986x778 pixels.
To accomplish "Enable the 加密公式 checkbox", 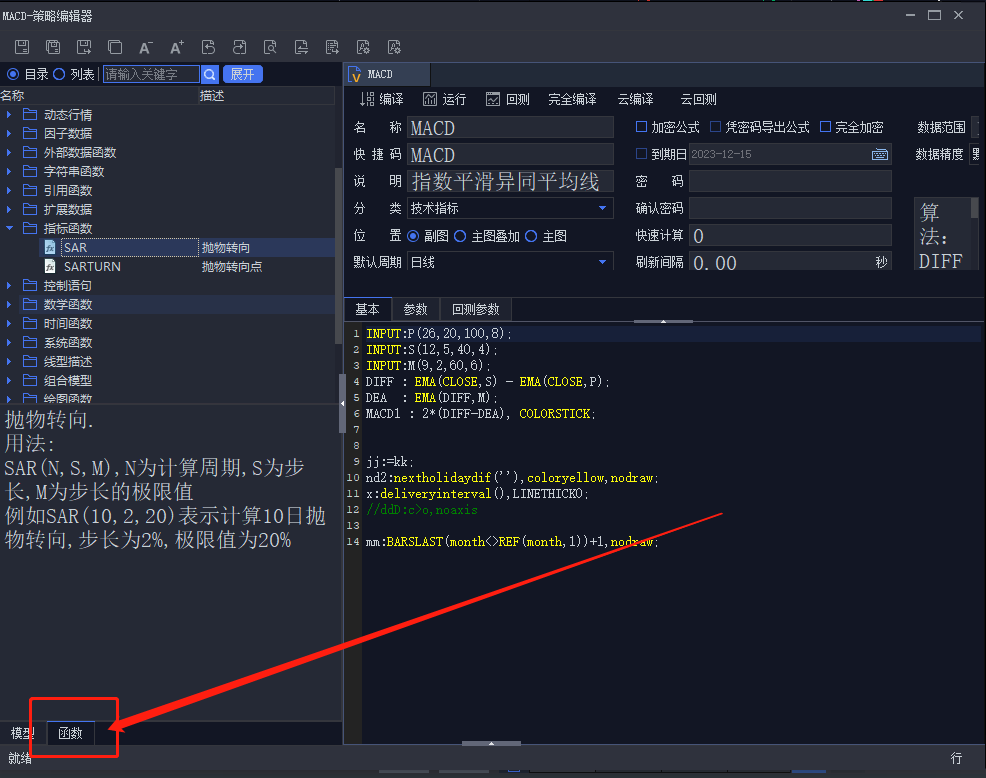I will pyautogui.click(x=641, y=127).
